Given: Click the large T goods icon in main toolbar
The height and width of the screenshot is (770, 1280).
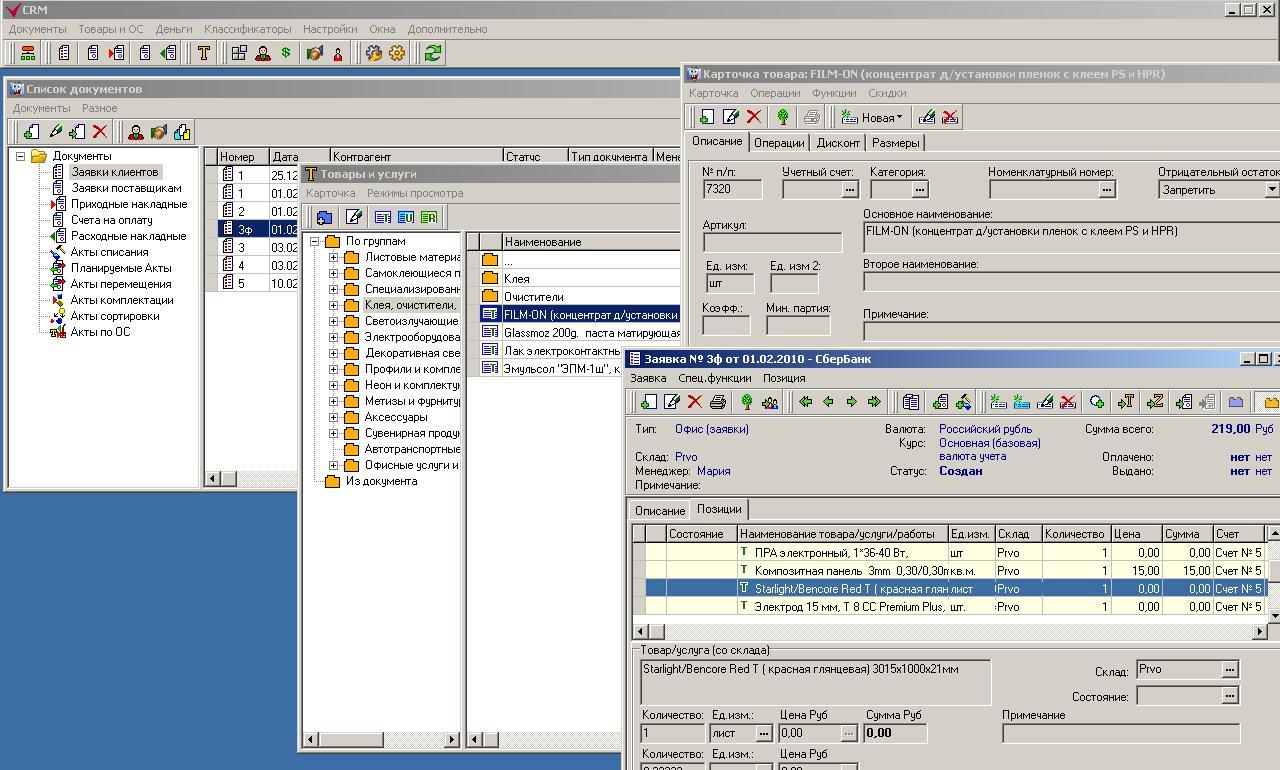Looking at the screenshot, I should (x=204, y=53).
